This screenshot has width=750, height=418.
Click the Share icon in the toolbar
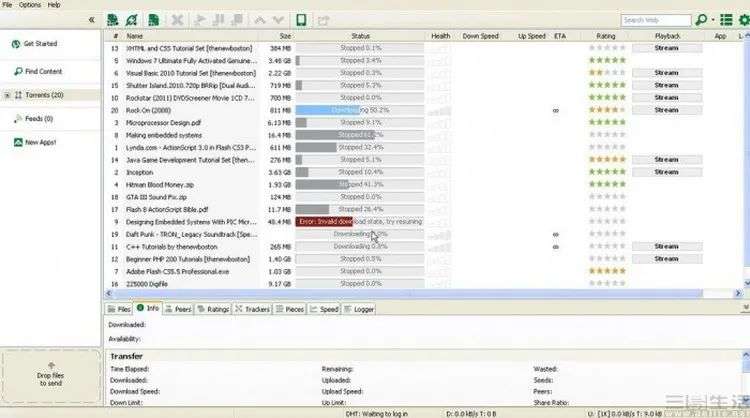pos(323,21)
